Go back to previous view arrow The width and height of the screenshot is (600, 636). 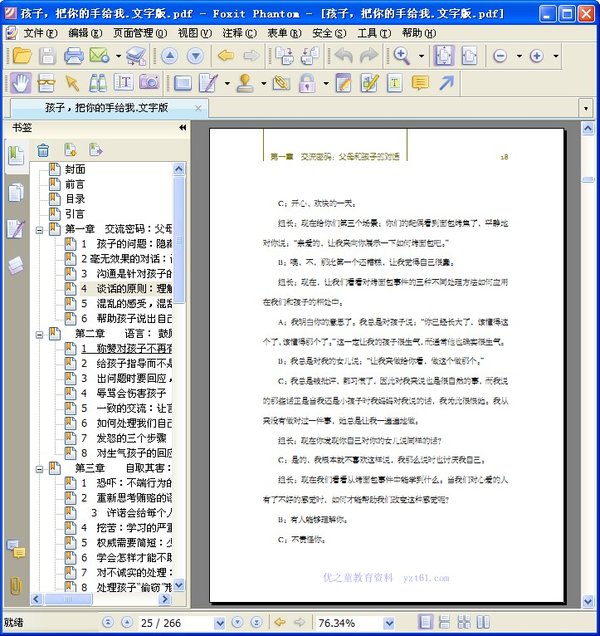pos(226,56)
